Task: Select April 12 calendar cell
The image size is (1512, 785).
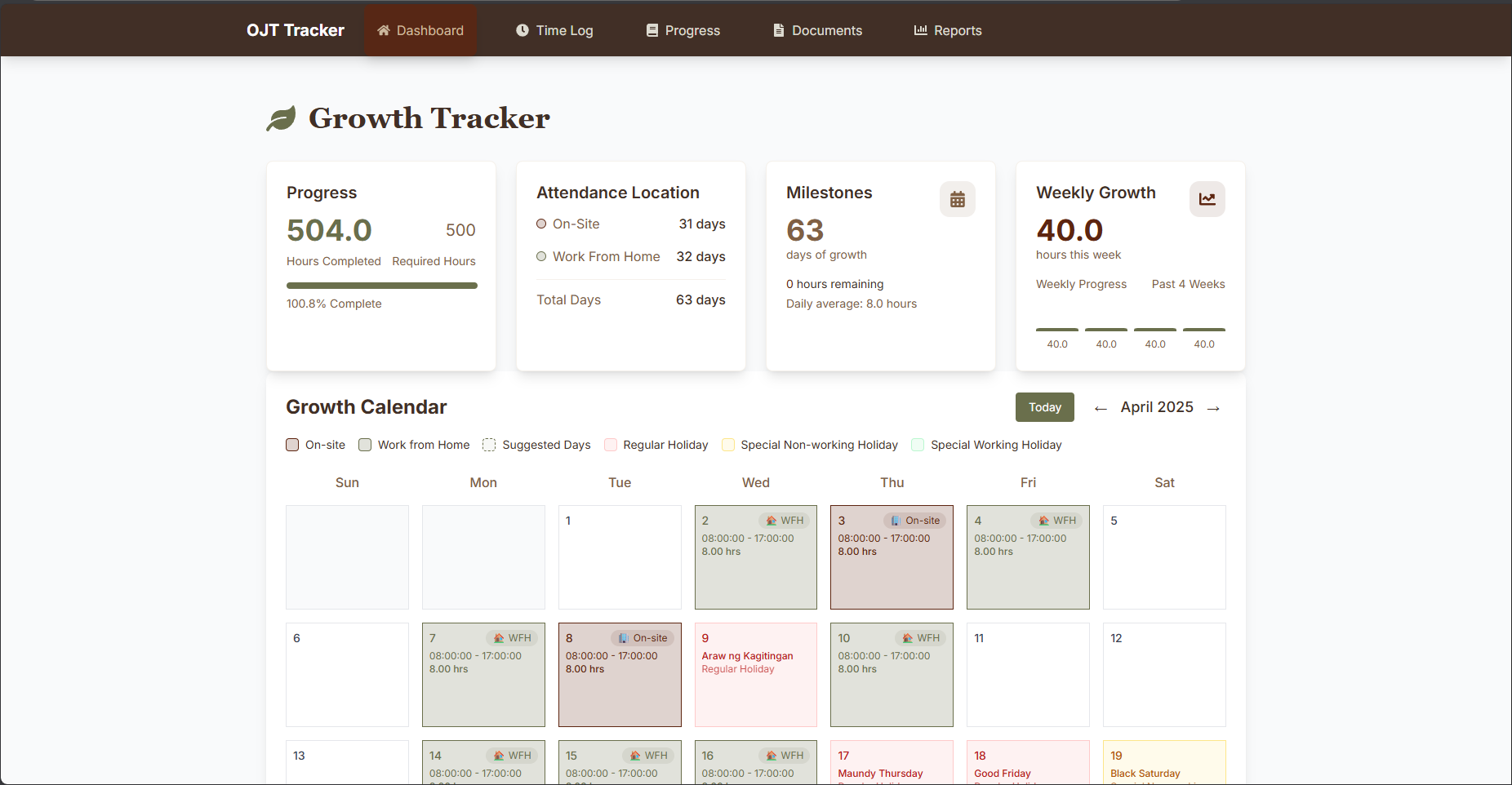Action: (x=1164, y=675)
